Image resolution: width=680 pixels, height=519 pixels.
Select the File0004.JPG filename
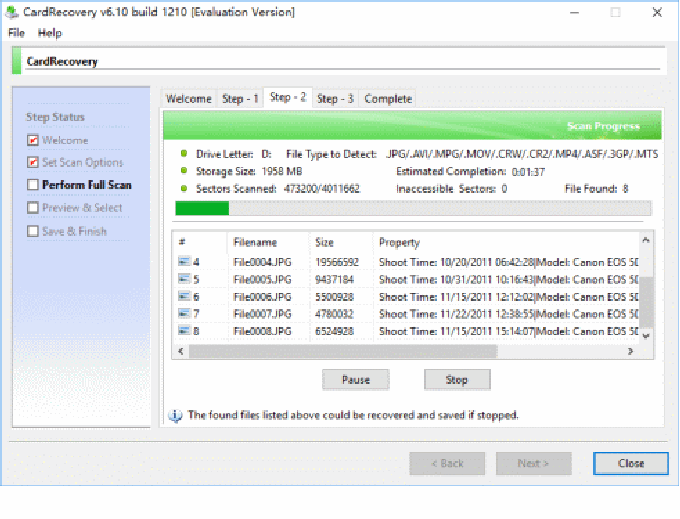coord(262,262)
